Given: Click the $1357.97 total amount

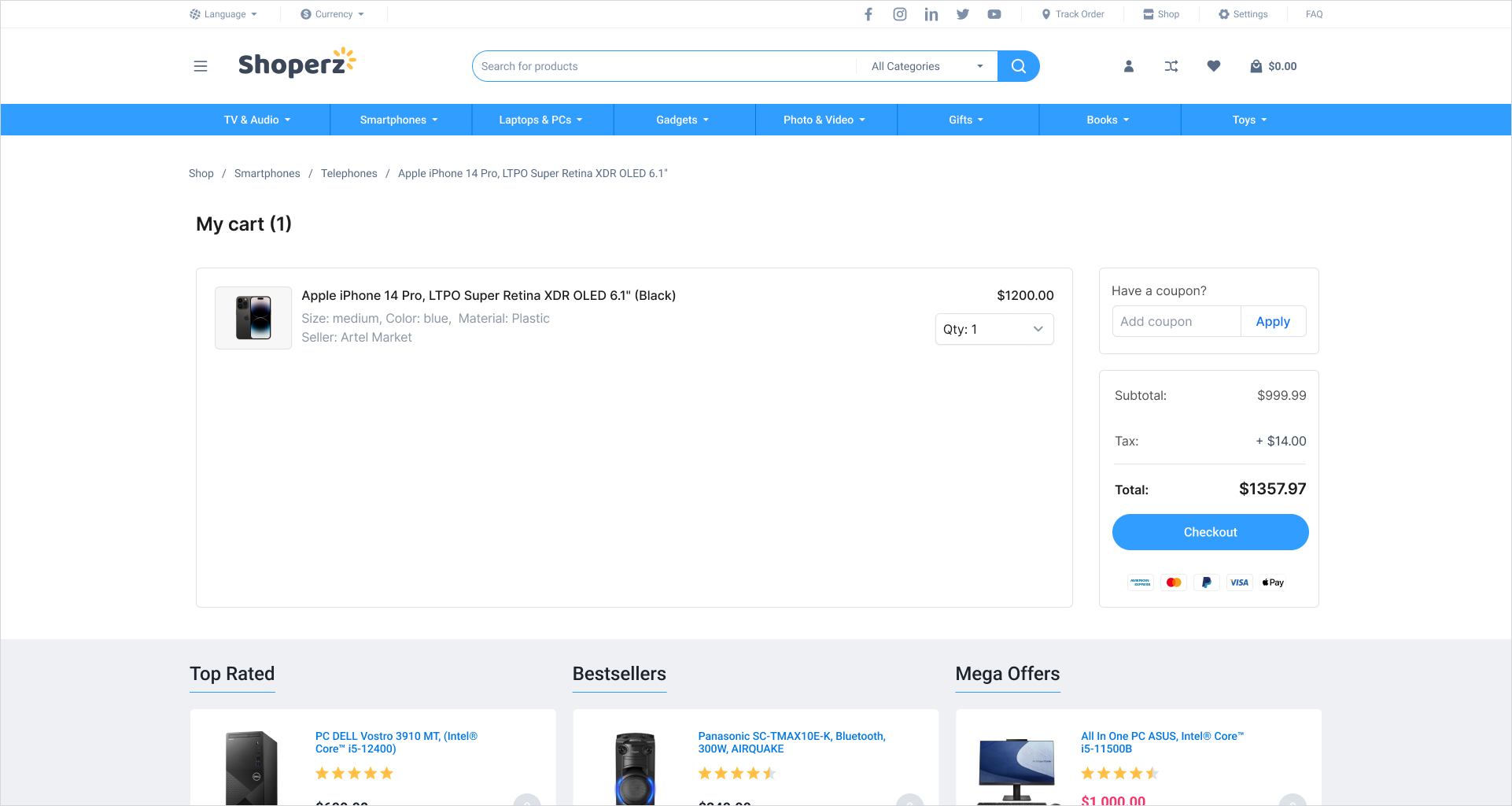Looking at the screenshot, I should point(1272,489).
